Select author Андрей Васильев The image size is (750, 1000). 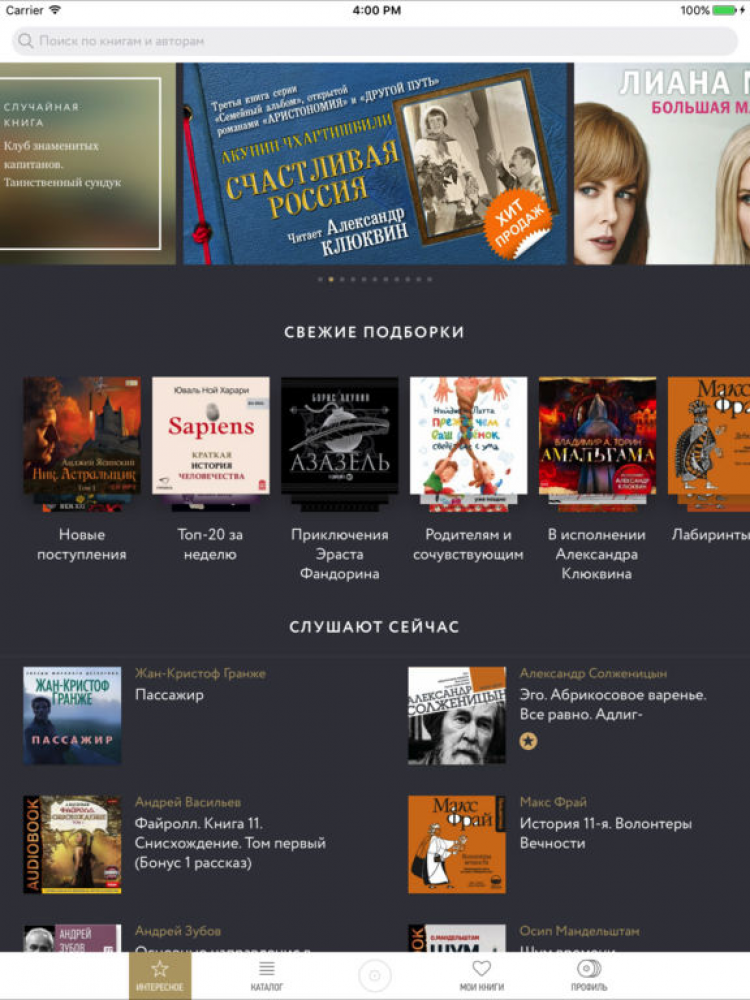188,802
